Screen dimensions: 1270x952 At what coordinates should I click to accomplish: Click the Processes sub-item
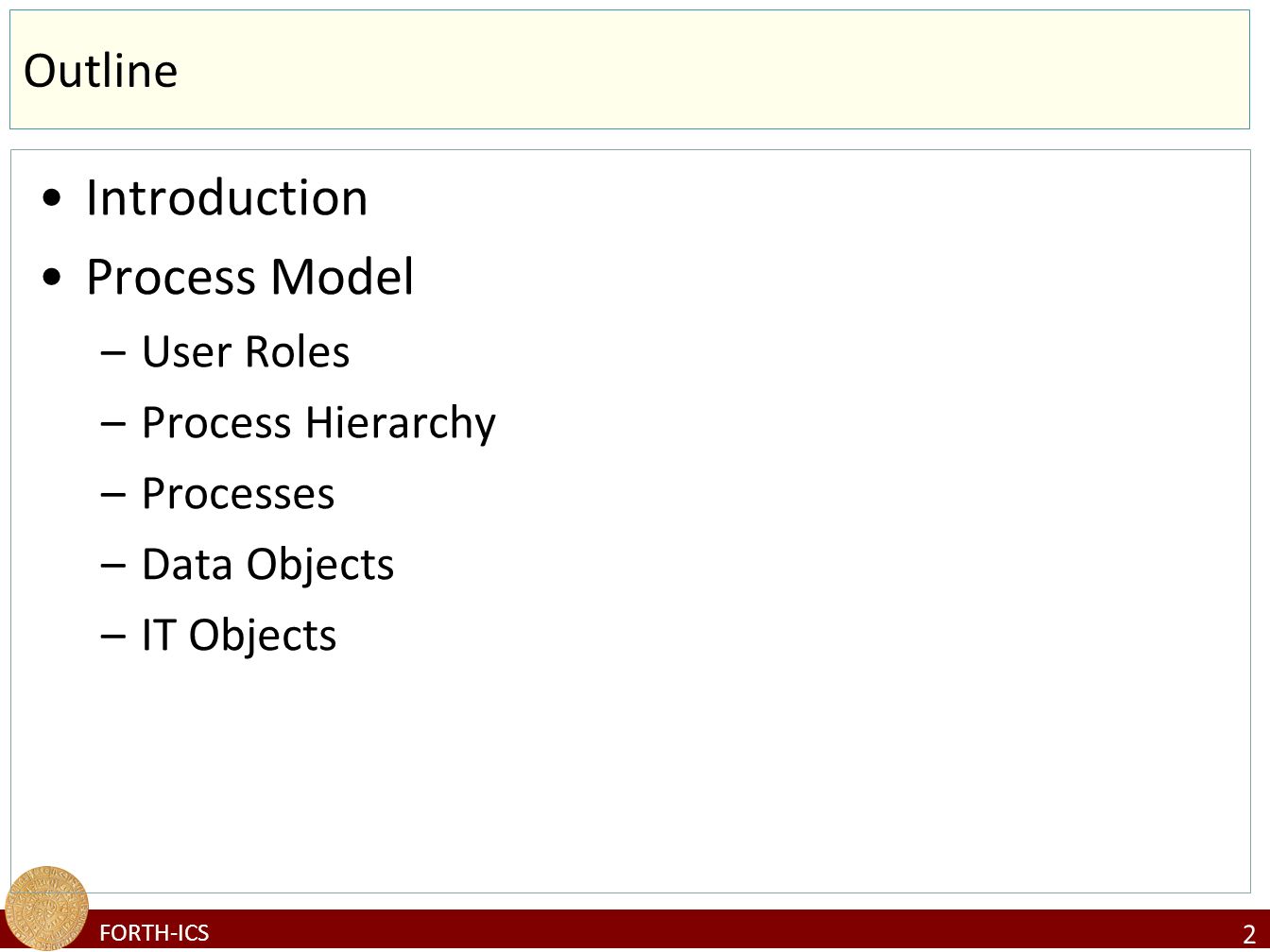pos(238,493)
